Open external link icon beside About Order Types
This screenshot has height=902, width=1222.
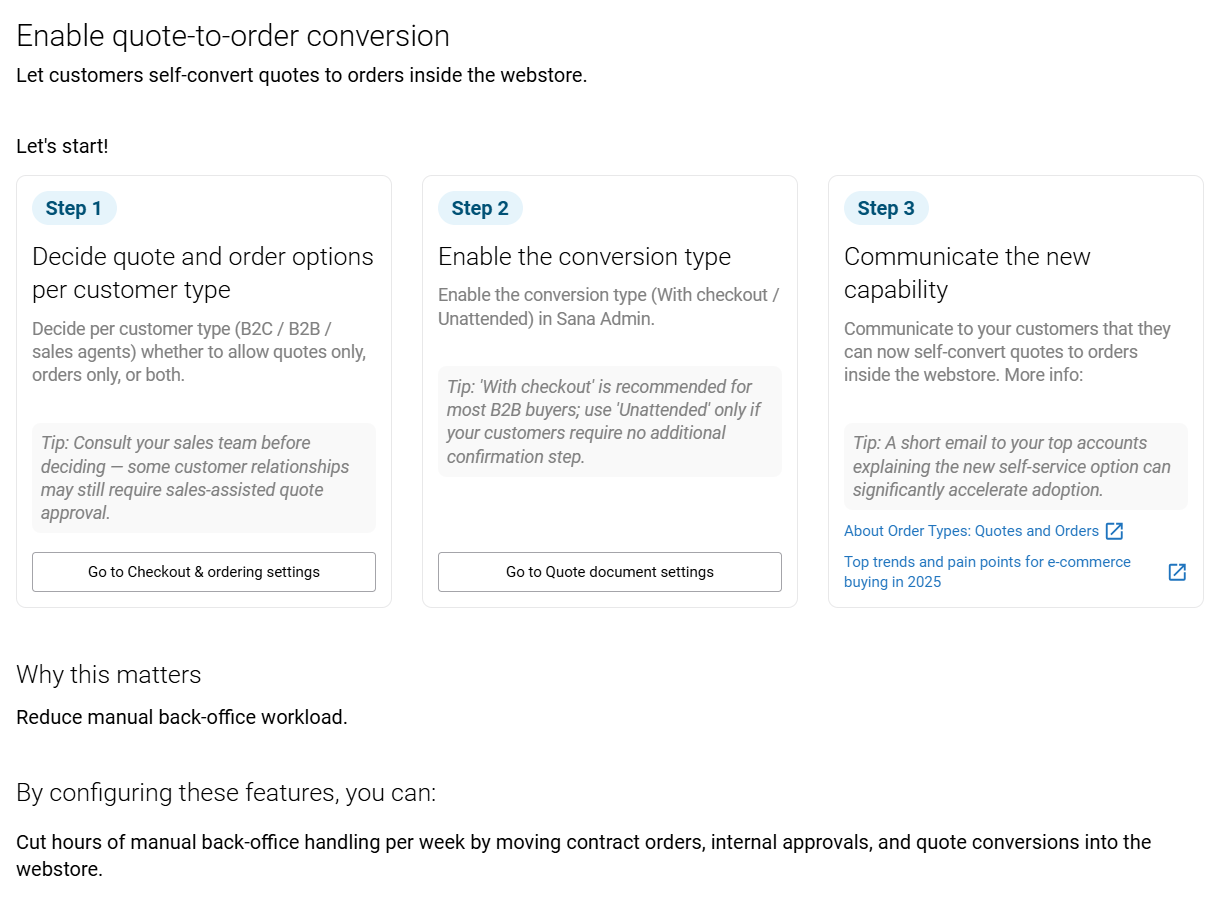click(1114, 531)
